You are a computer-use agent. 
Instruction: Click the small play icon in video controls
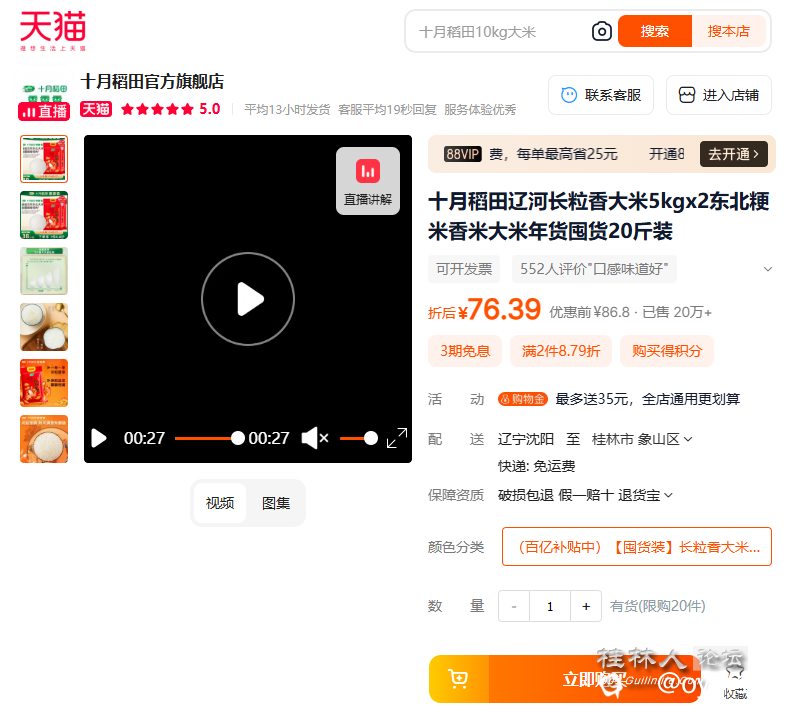click(x=99, y=438)
